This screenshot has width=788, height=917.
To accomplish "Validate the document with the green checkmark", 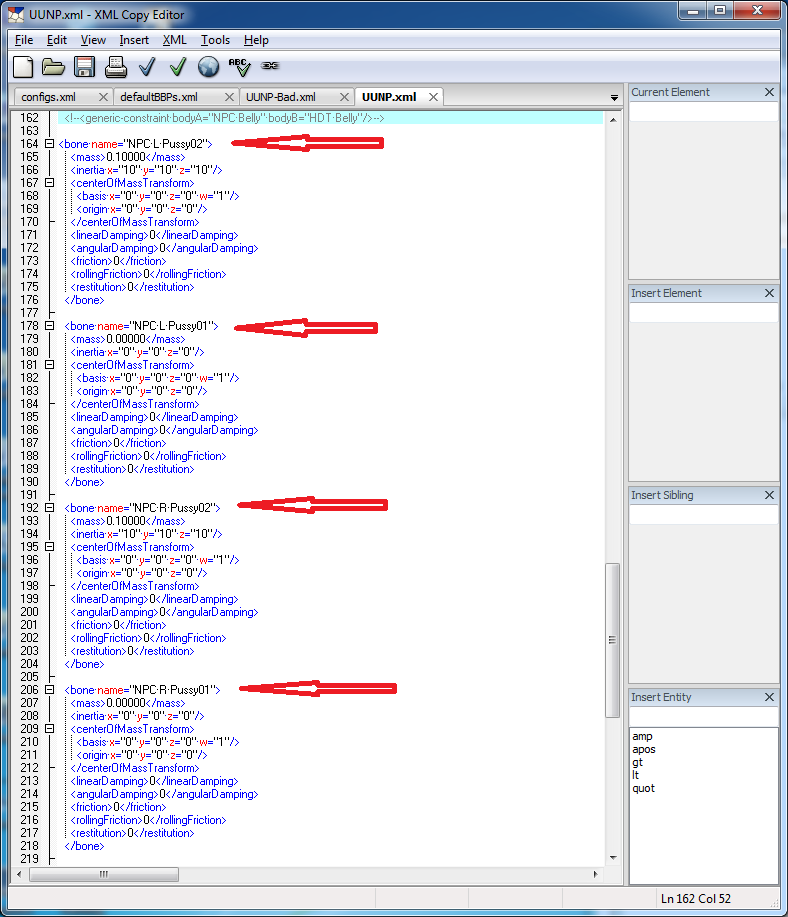I will pyautogui.click(x=178, y=67).
